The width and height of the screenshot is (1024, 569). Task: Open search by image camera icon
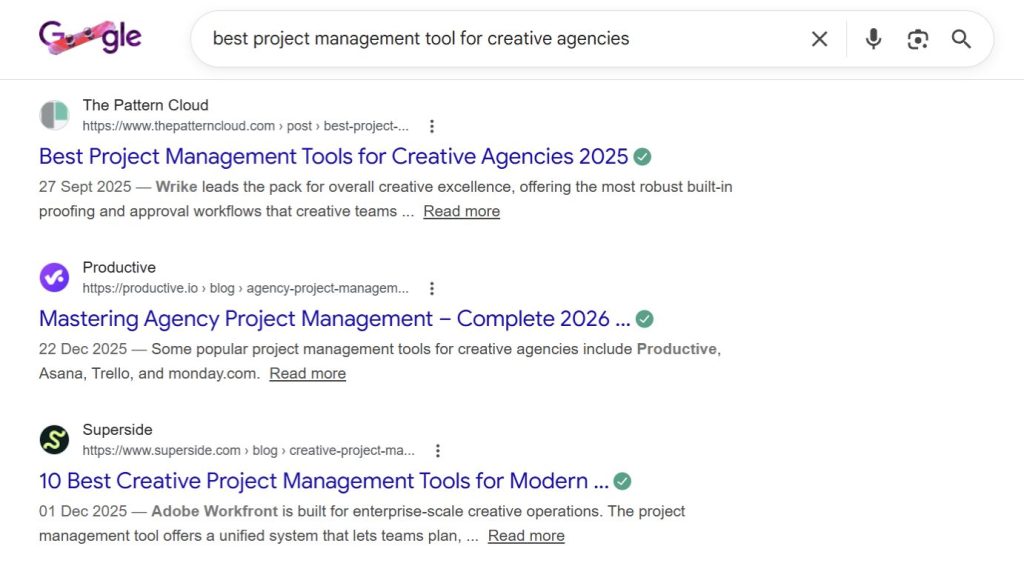coord(918,39)
